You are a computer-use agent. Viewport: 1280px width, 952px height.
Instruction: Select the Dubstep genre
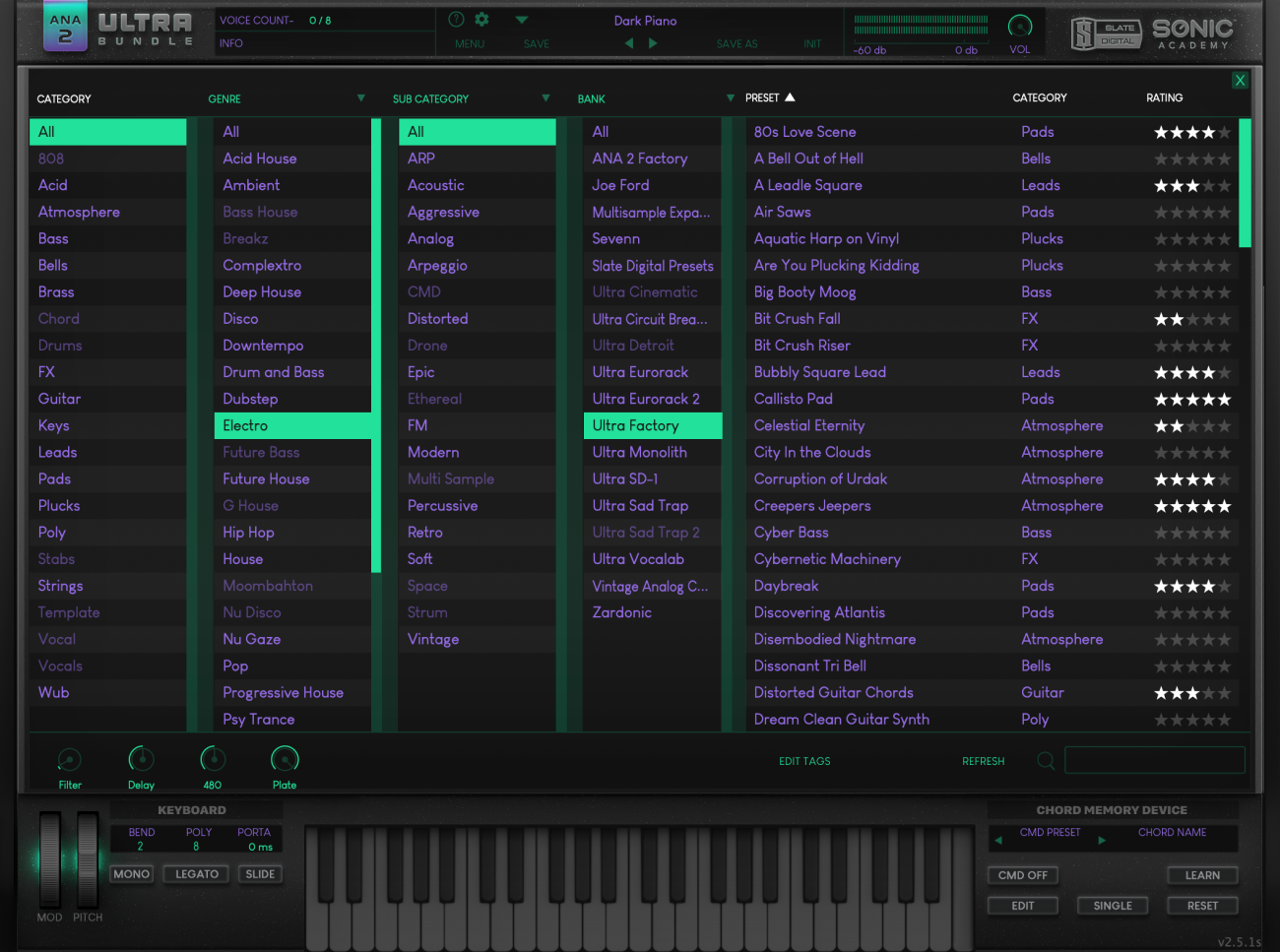pyautogui.click(x=292, y=399)
